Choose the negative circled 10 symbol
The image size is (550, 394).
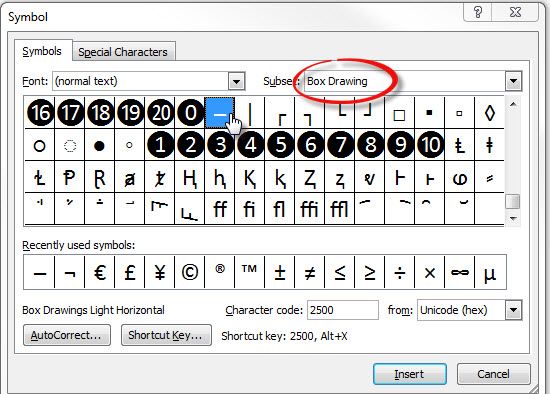(x=430, y=145)
